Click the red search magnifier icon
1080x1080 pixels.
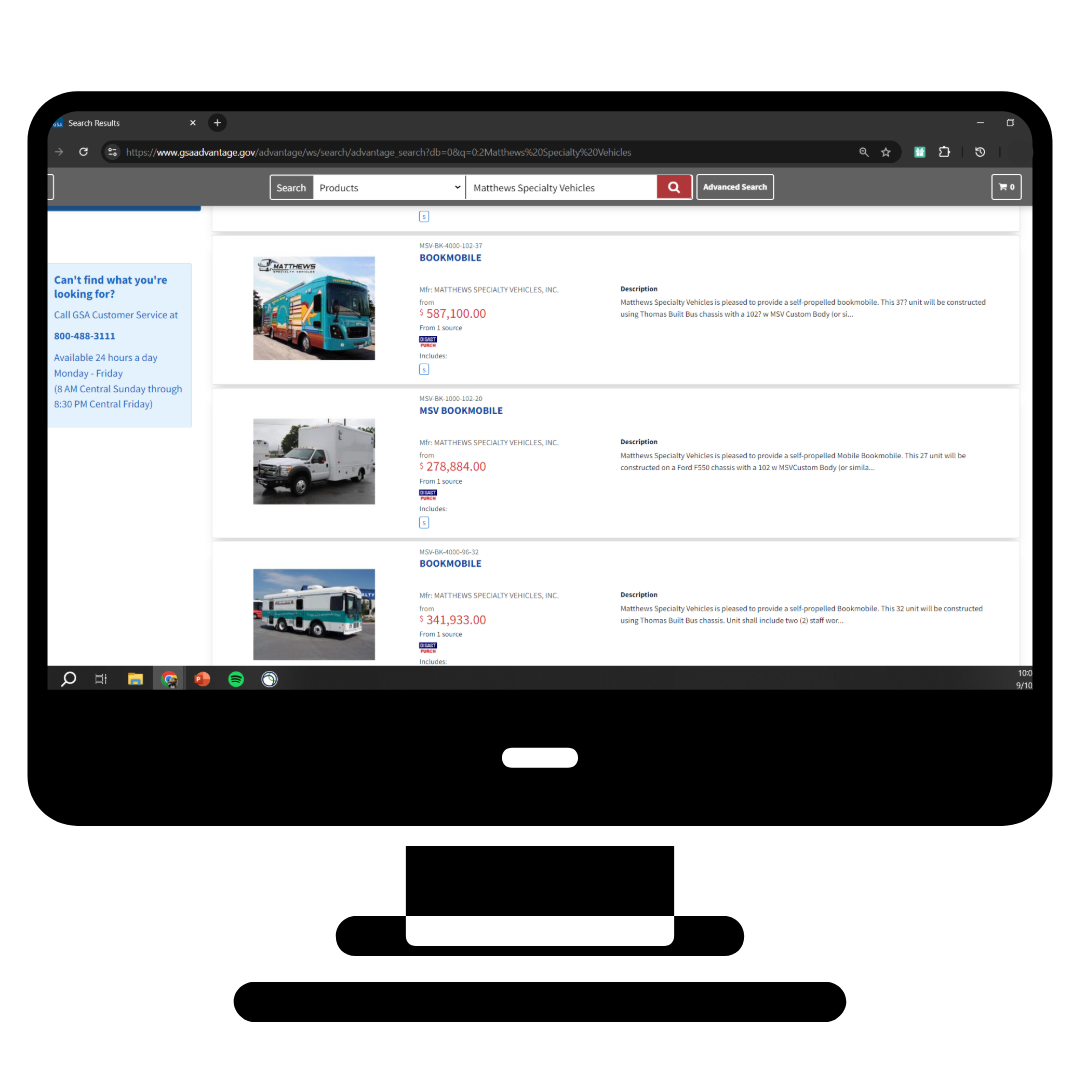[x=673, y=186]
